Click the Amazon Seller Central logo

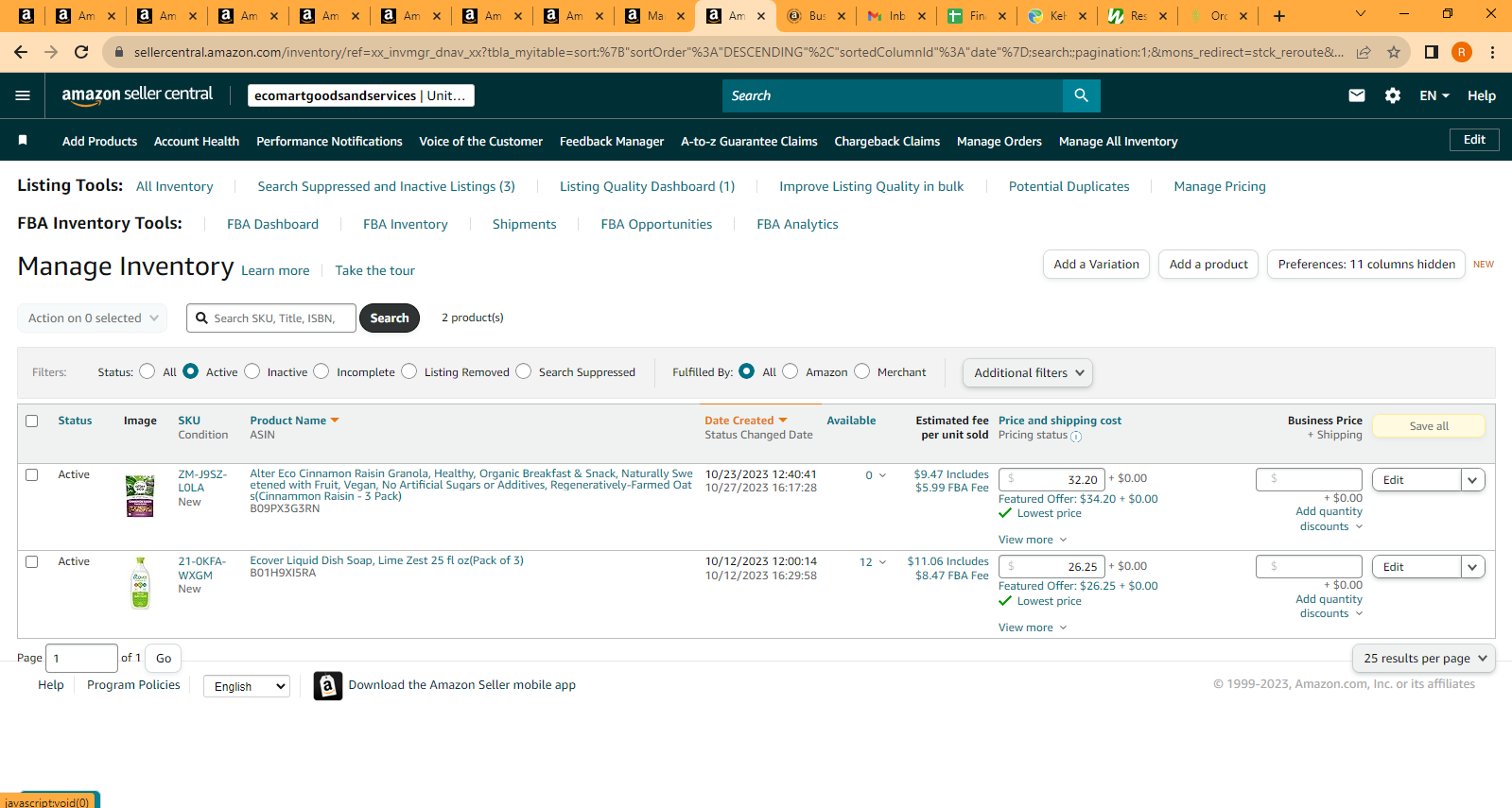[x=137, y=95]
